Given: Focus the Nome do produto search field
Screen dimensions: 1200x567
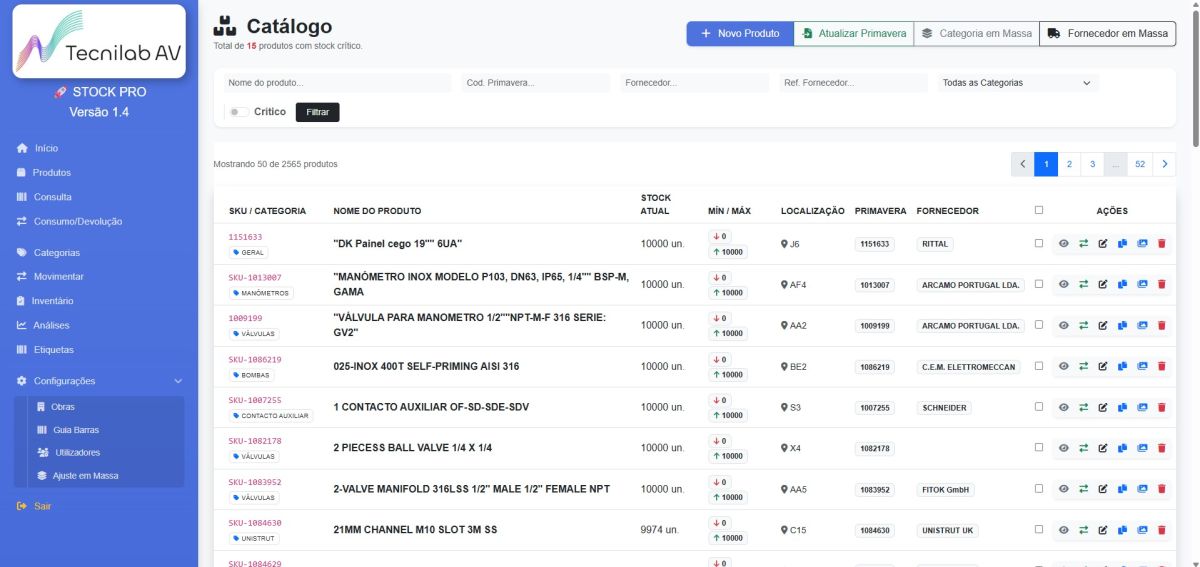Looking at the screenshot, I should [337, 83].
